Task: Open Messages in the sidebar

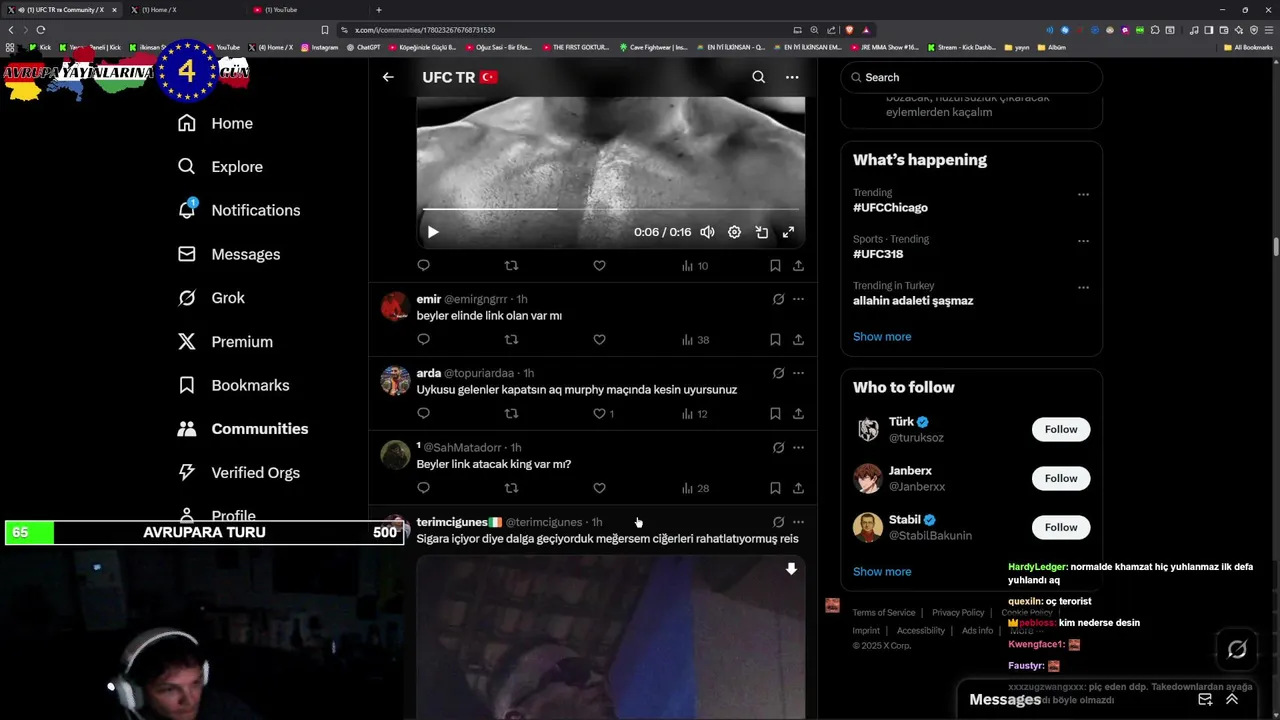Action: tap(229, 254)
